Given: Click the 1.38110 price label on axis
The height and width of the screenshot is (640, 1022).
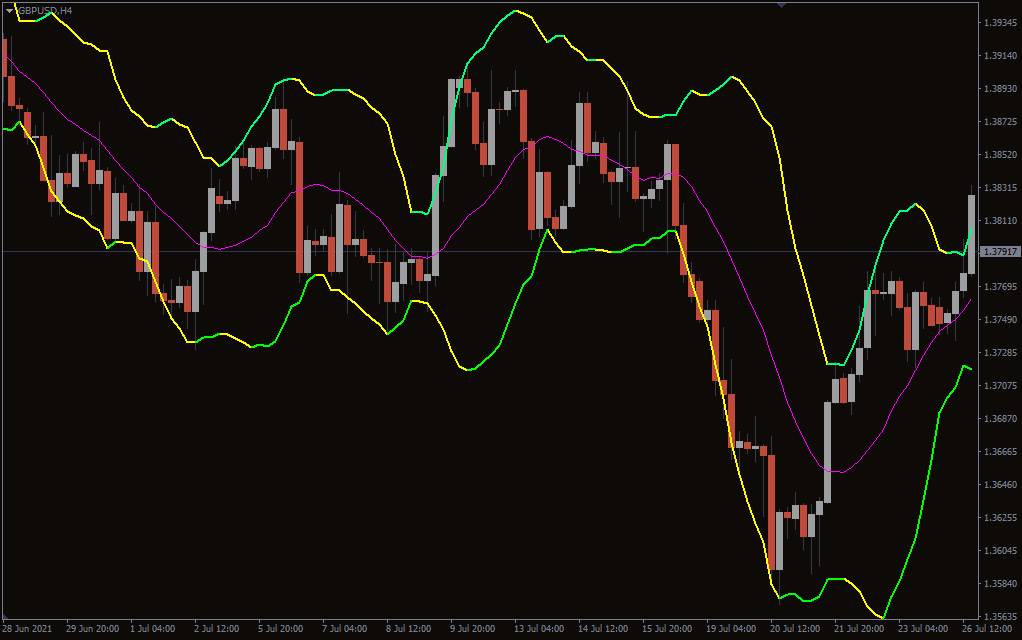Looking at the screenshot, I should coord(1000,221).
